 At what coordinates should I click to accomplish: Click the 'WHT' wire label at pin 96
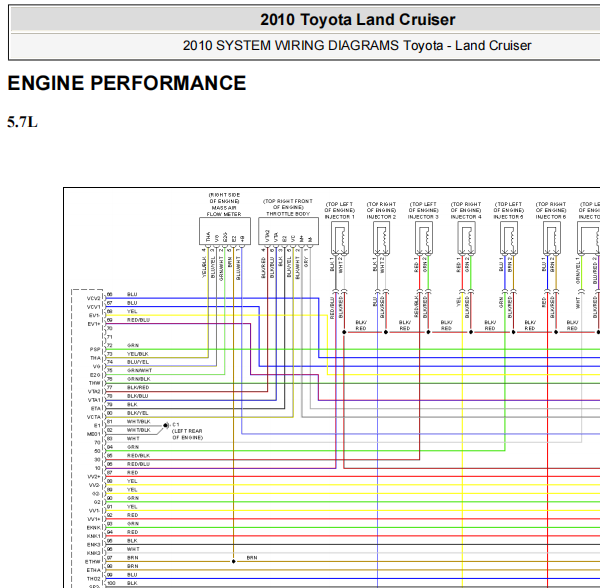point(133,549)
